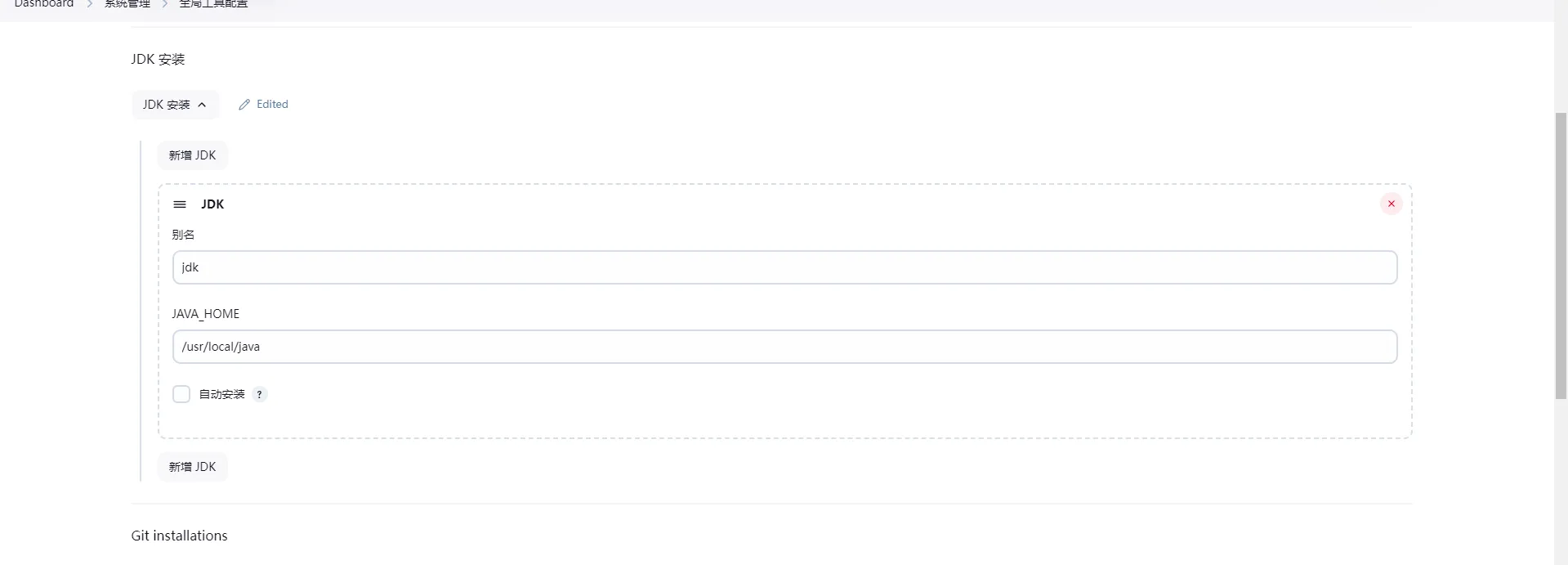Click the JDK 安装 section heading text
The width and height of the screenshot is (1568, 565).
coord(158,59)
